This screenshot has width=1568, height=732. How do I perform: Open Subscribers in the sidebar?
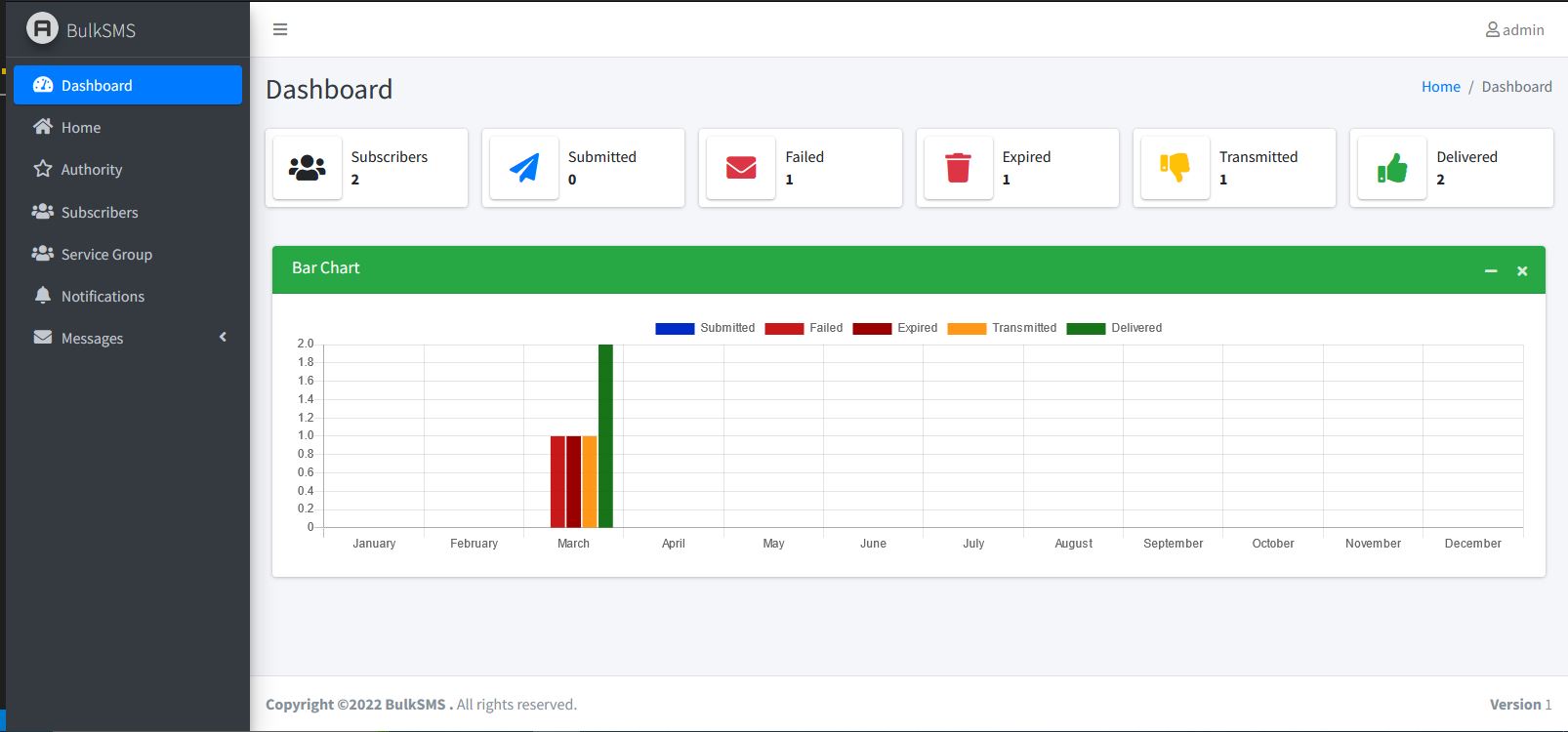pyautogui.click(x=100, y=212)
